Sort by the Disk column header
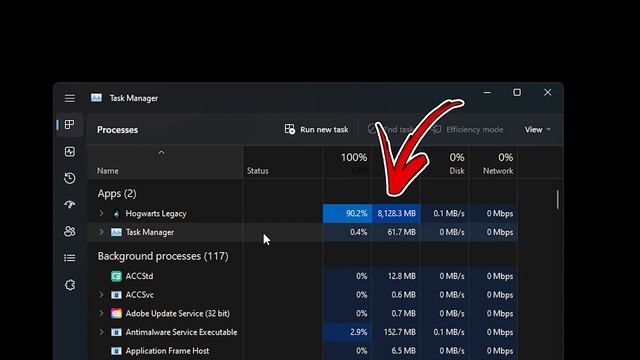This screenshot has width=640, height=360. pos(444,162)
